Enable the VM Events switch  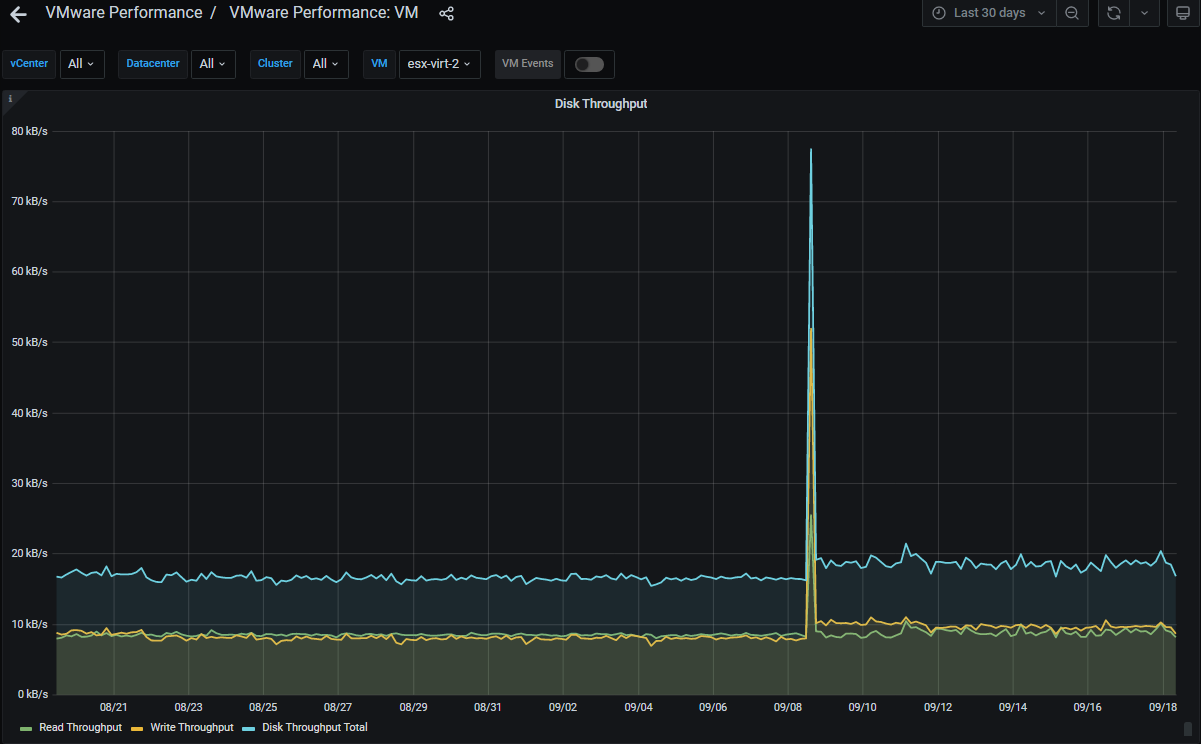[x=589, y=63]
